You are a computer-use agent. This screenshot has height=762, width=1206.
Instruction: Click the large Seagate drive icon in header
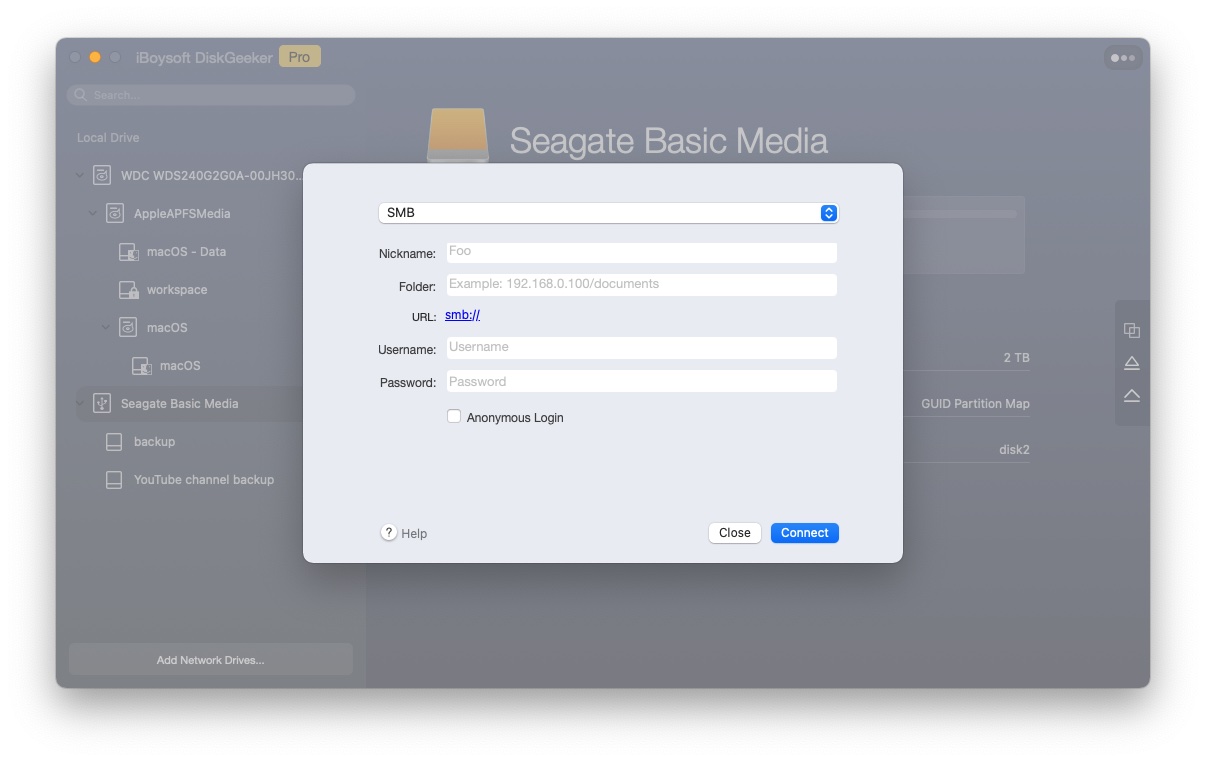[x=458, y=135]
